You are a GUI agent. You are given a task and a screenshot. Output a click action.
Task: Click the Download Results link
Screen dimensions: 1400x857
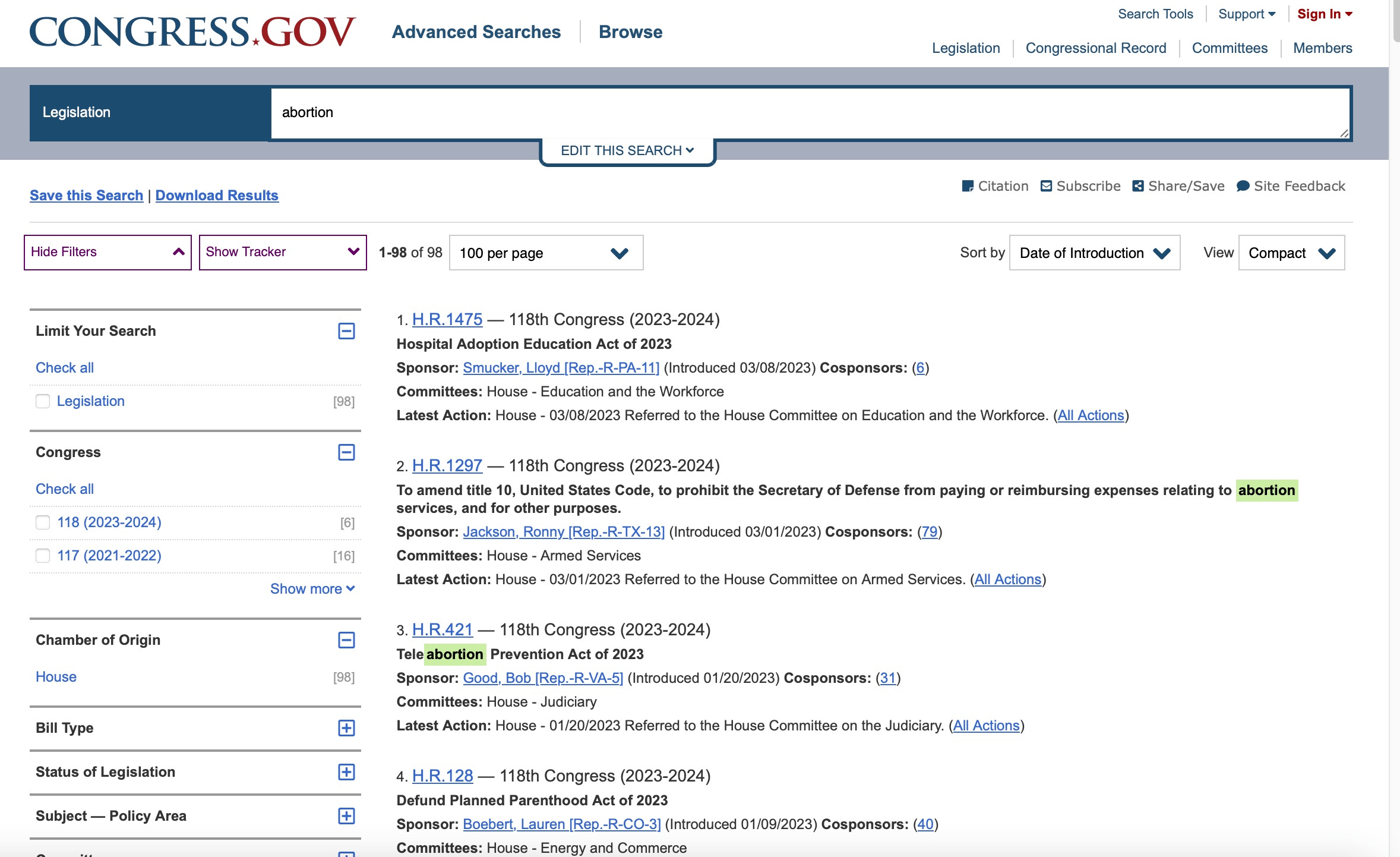[217, 196]
